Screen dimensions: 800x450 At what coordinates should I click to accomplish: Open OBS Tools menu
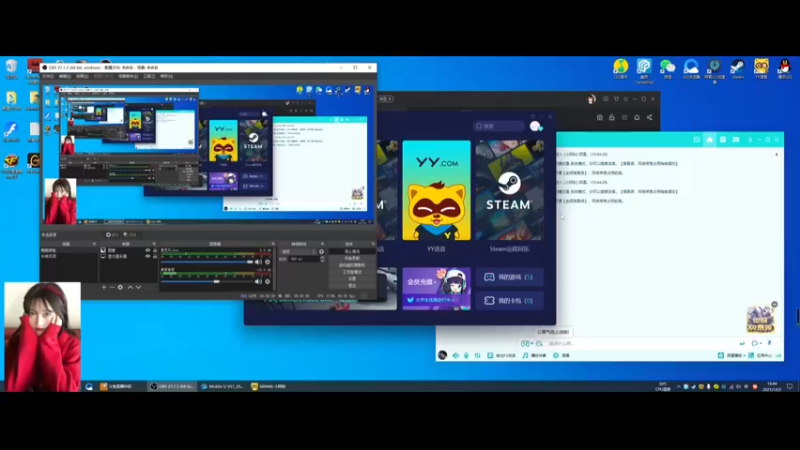149,76
